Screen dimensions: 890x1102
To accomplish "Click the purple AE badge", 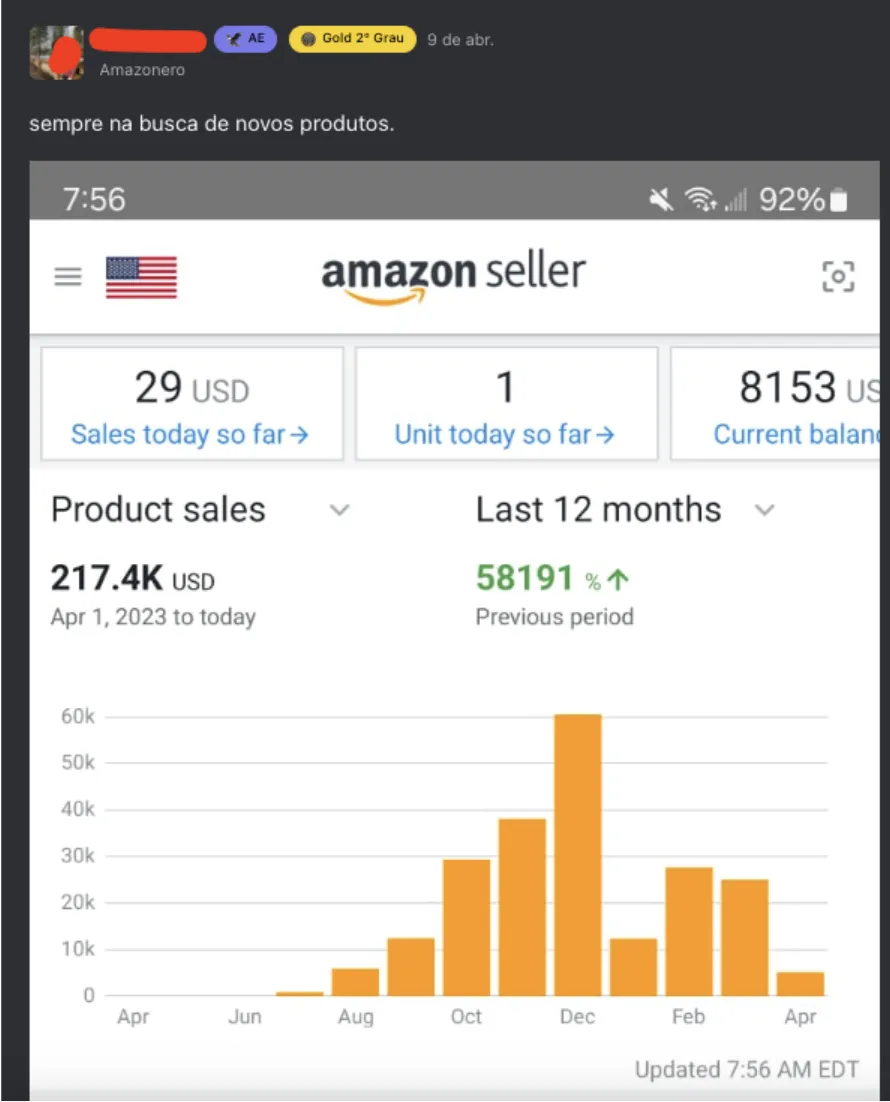I will coord(245,39).
